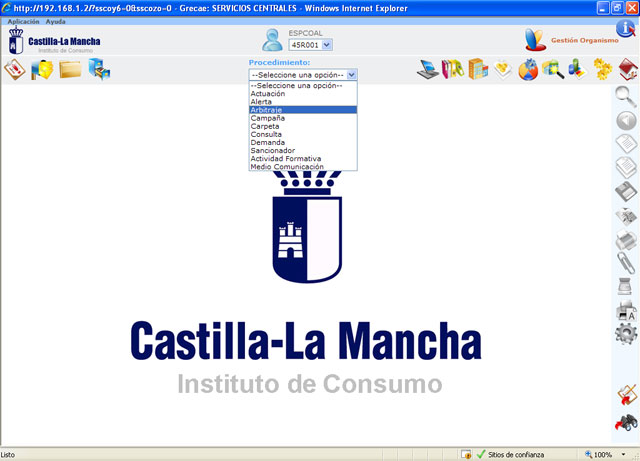Choose Medio Comunicación from the list
This screenshot has width=640, height=461.
(303, 167)
